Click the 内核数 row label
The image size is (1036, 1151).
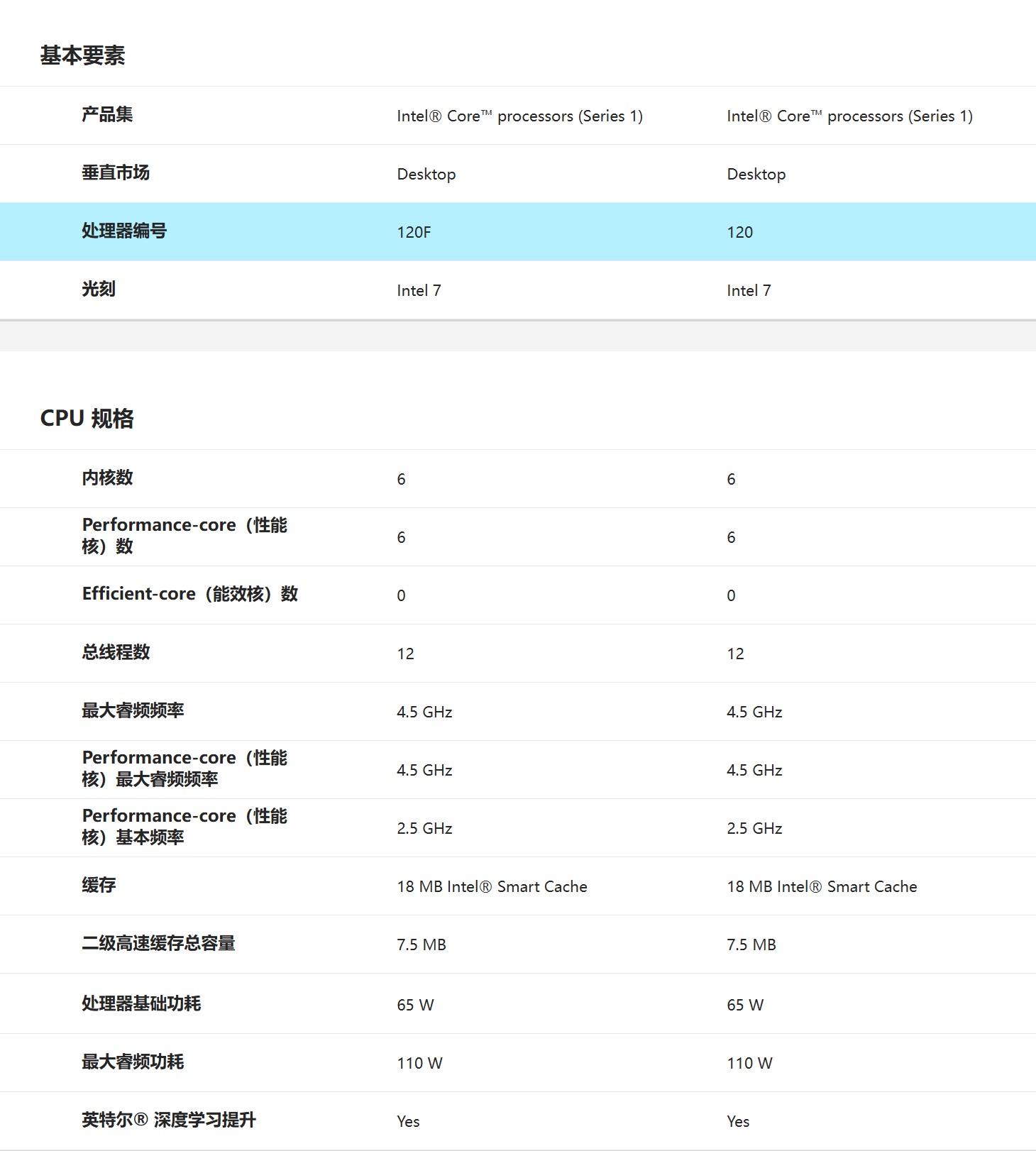coord(107,478)
